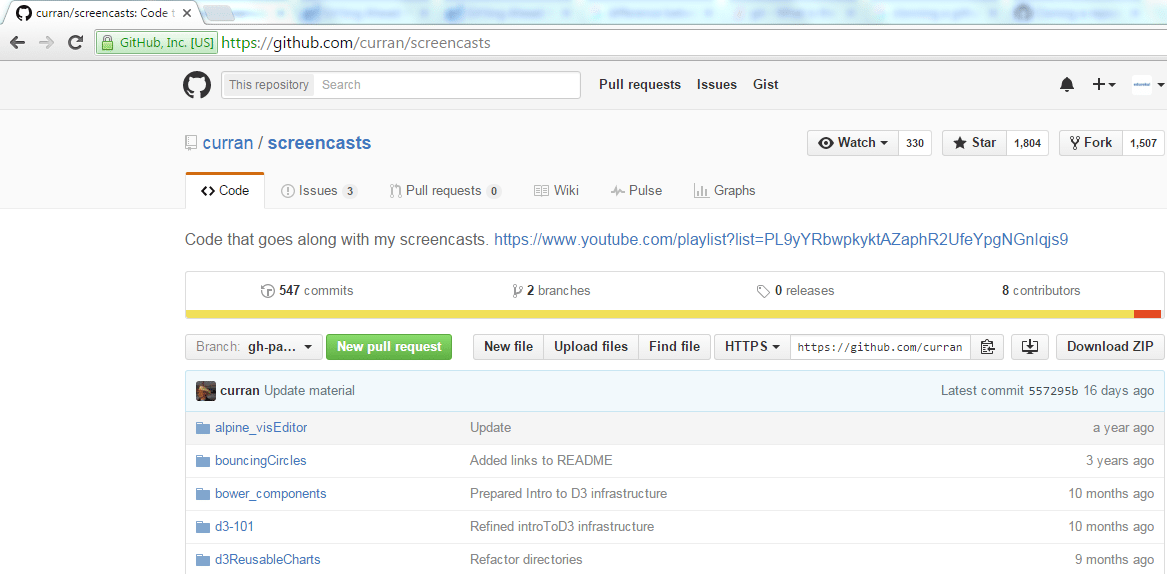This screenshot has width=1167, height=574.
Task: Click the This repository search scope
Action: [x=269, y=85]
